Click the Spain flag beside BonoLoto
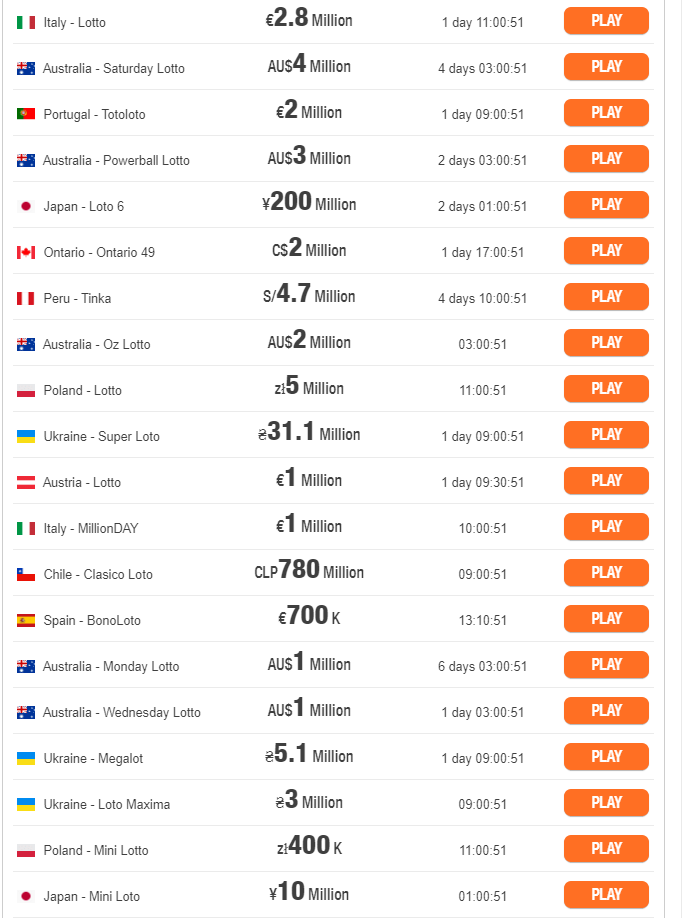The height and width of the screenshot is (918, 686). 26,621
